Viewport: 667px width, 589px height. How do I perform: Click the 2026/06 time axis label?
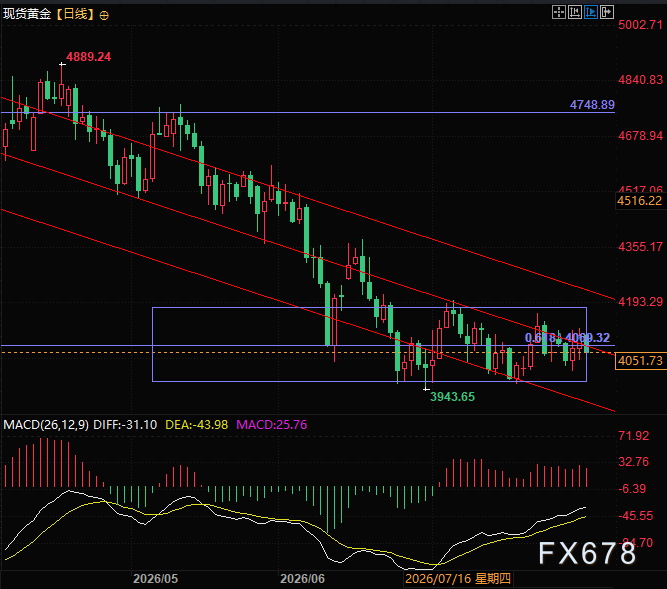[302, 578]
